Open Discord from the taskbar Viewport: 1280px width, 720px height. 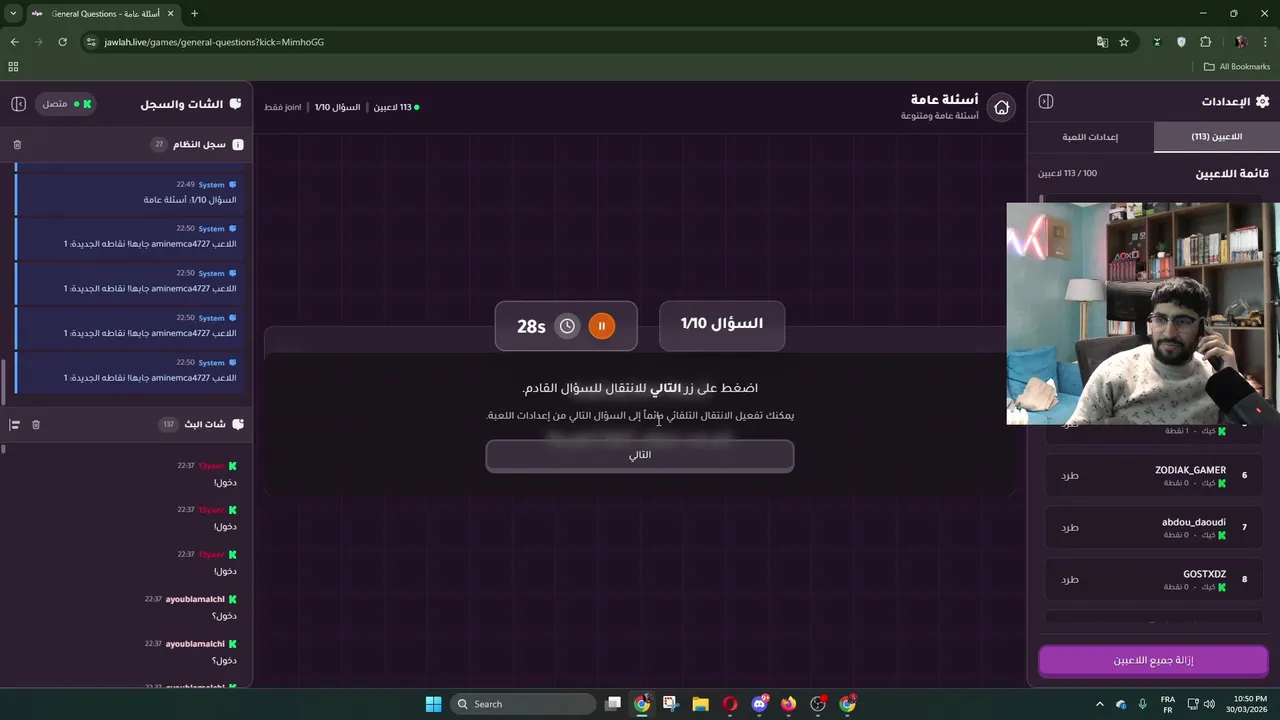[x=759, y=704]
